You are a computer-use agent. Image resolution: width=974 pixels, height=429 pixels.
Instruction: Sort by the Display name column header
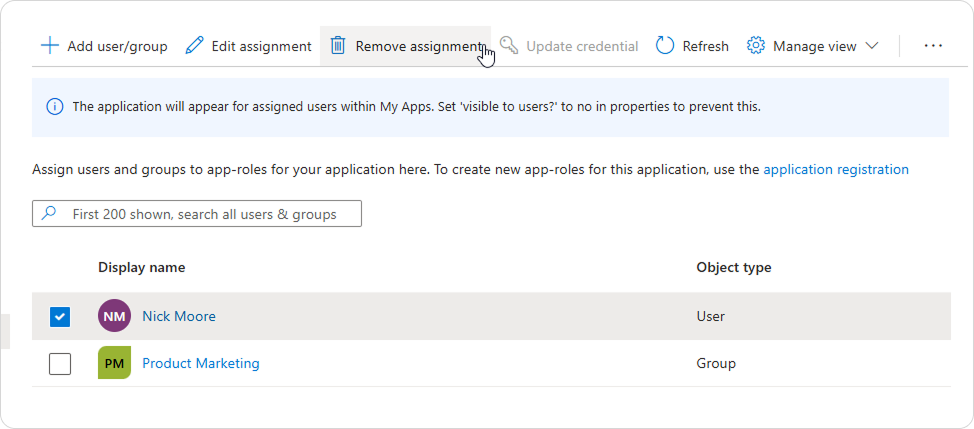click(x=142, y=268)
